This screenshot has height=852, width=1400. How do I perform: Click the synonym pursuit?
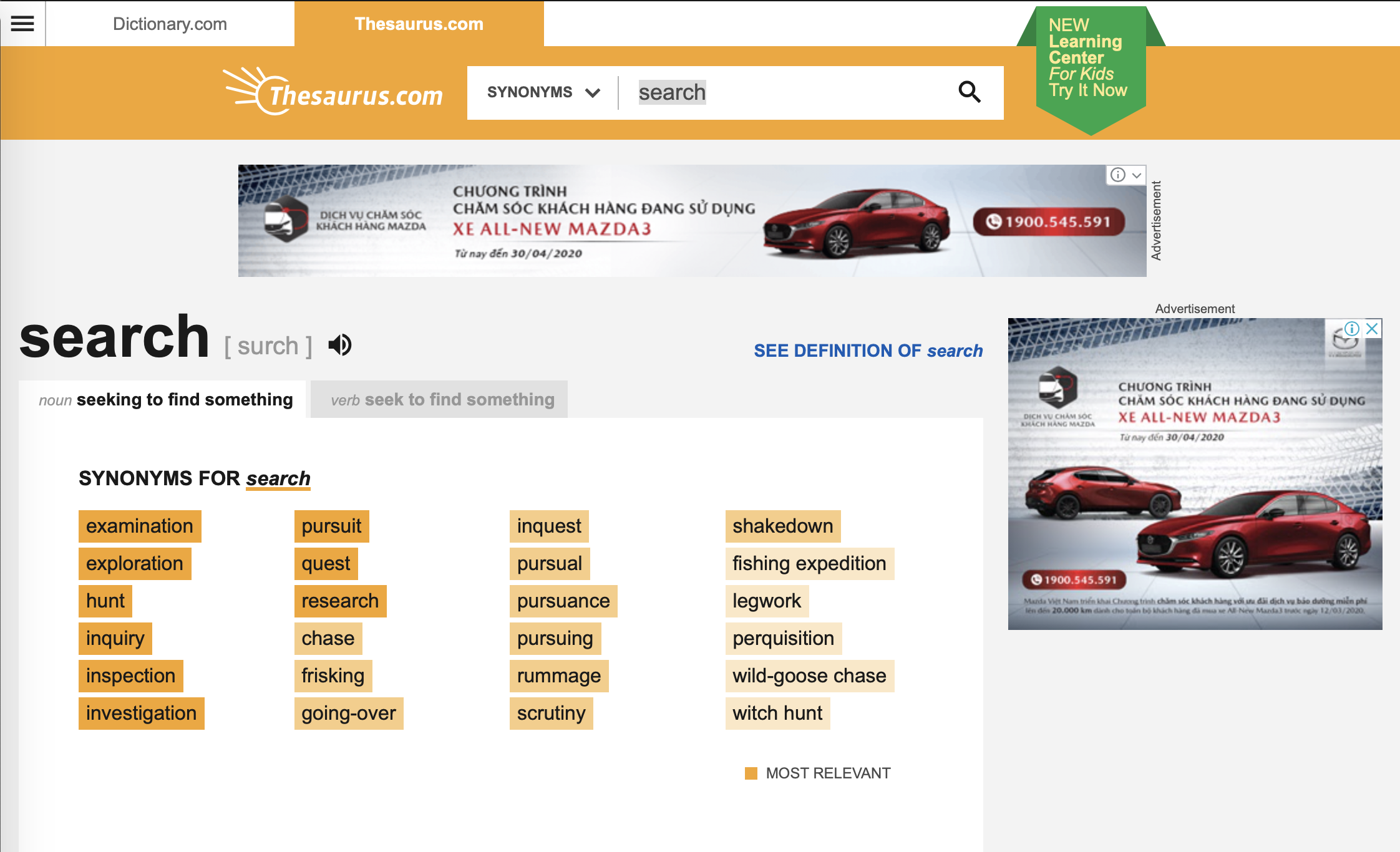click(x=332, y=526)
